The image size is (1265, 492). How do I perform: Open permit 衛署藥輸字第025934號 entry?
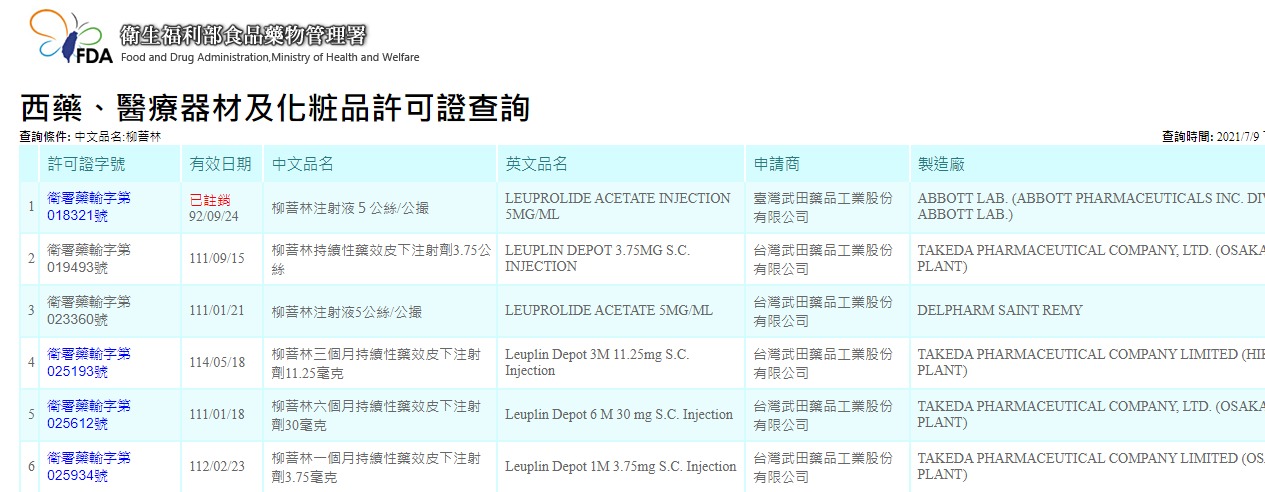tap(88, 467)
